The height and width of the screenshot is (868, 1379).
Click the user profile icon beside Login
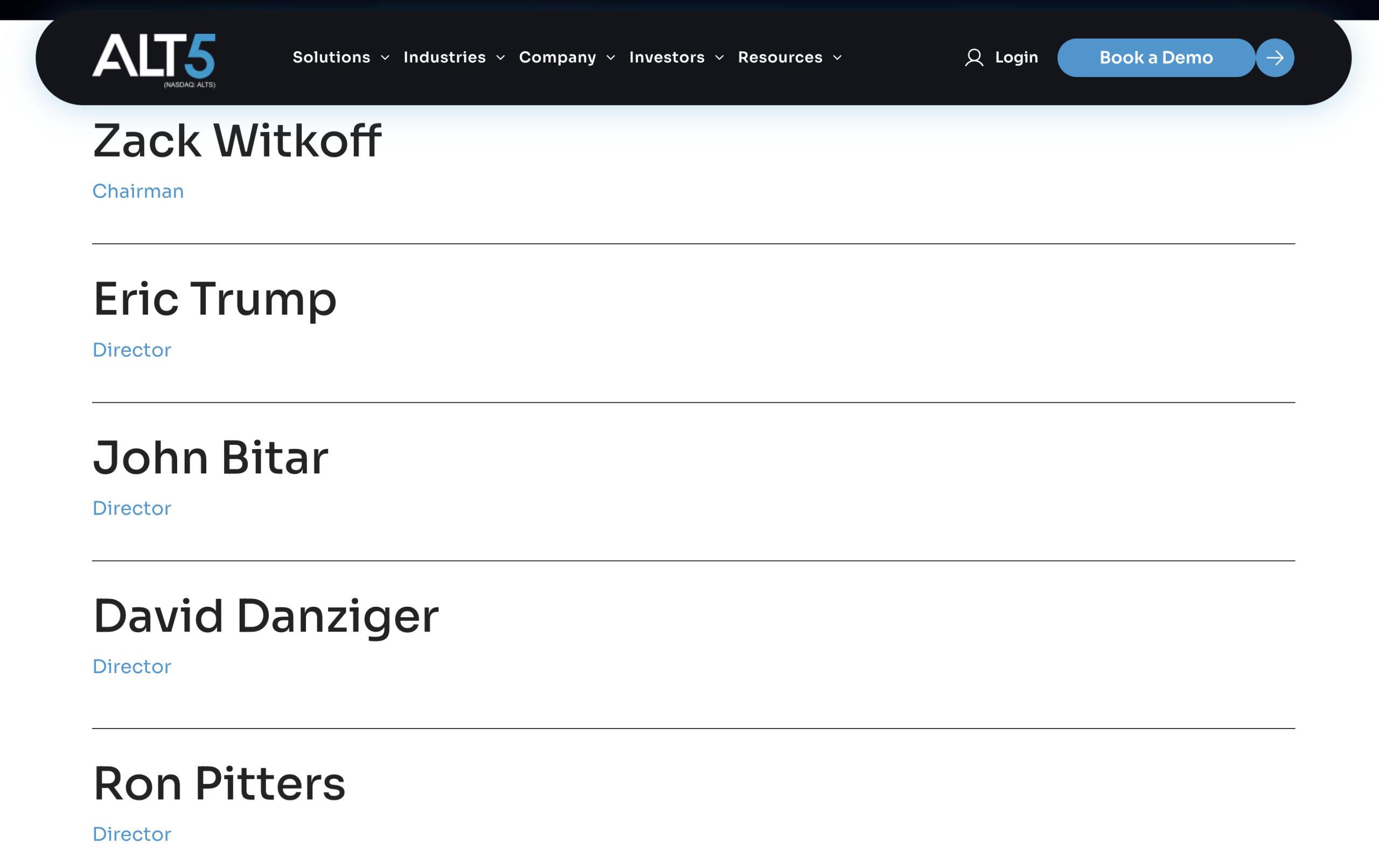973,58
